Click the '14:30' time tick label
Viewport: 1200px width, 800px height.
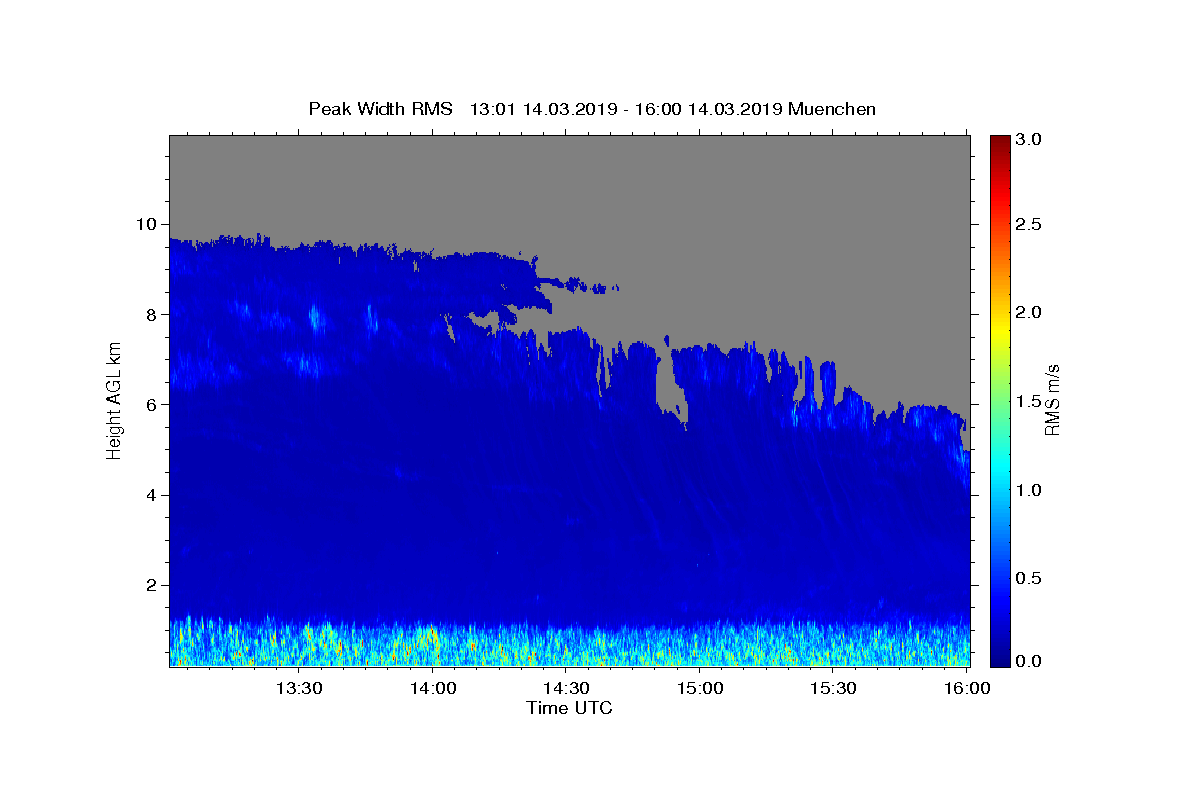pos(566,688)
